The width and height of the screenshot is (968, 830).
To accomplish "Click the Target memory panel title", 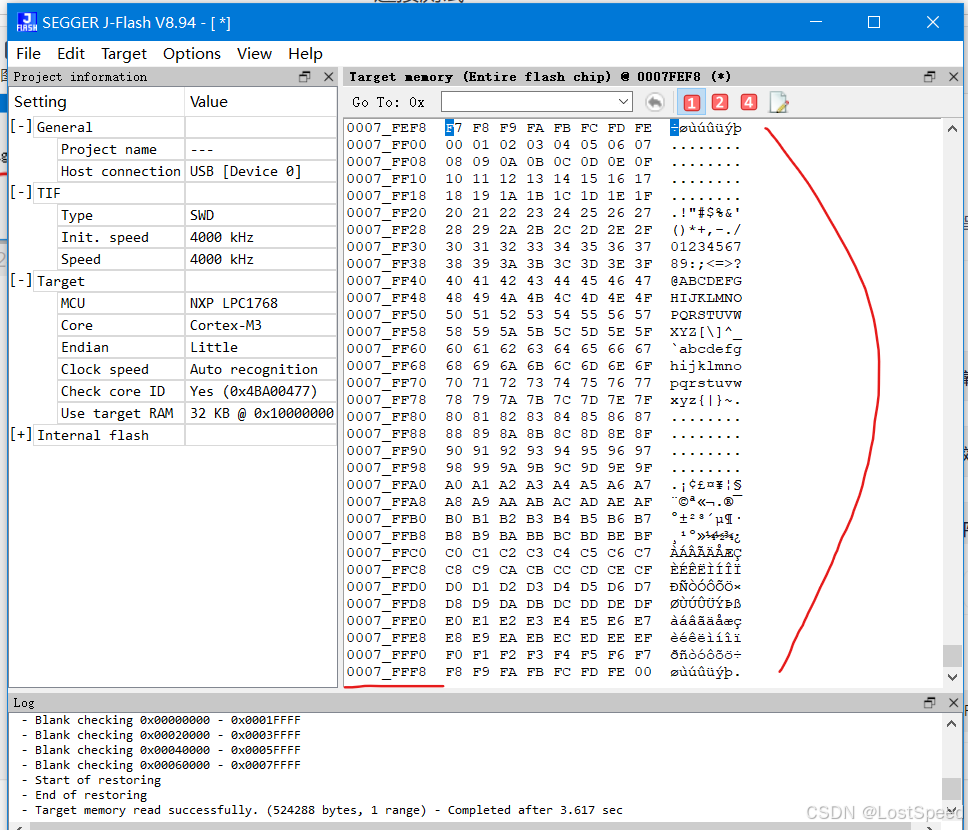I will (x=540, y=77).
